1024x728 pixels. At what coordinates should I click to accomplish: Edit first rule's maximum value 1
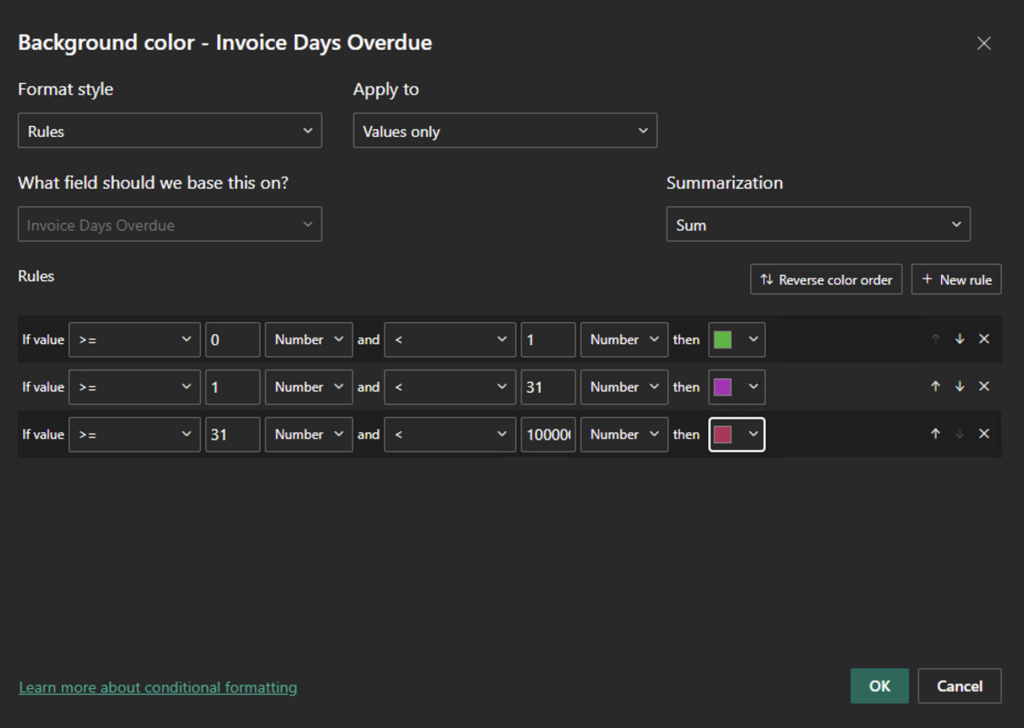click(548, 340)
